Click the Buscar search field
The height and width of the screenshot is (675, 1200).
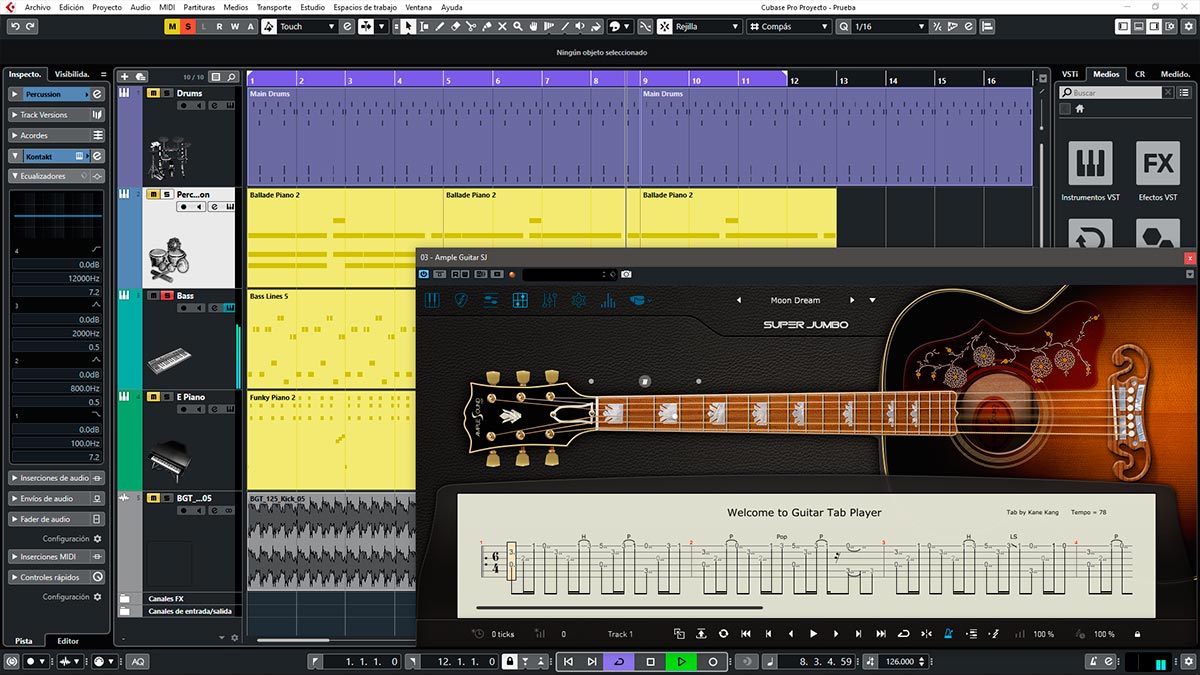click(x=1117, y=93)
